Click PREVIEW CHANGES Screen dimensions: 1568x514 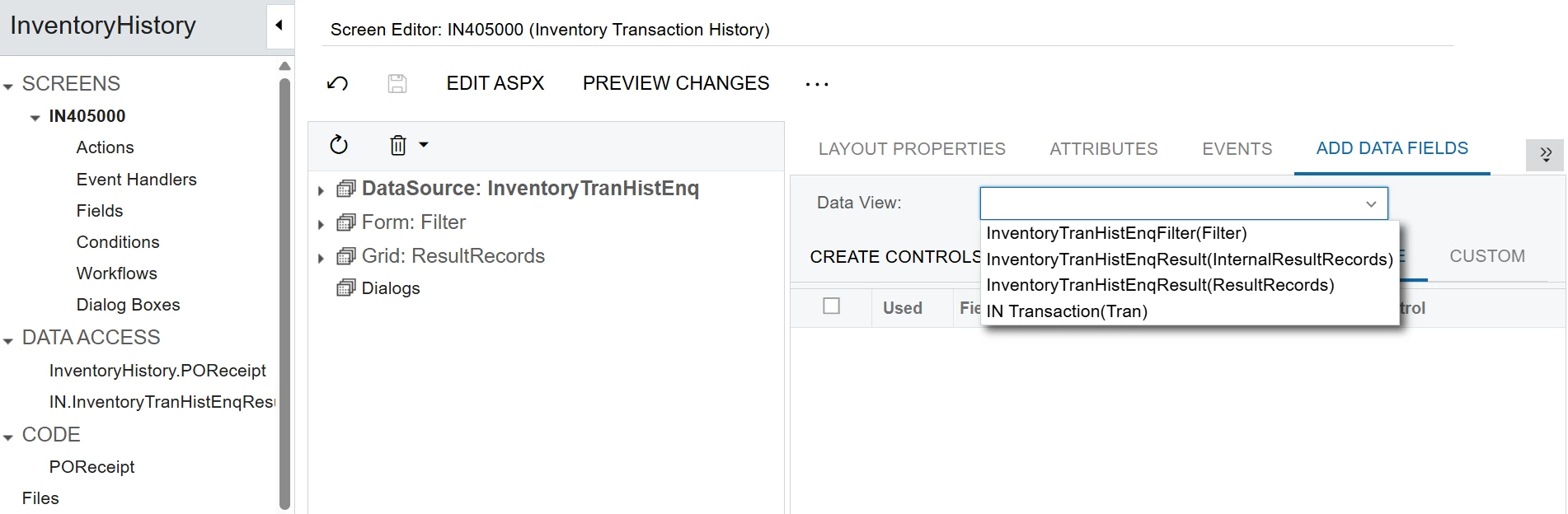tap(674, 82)
